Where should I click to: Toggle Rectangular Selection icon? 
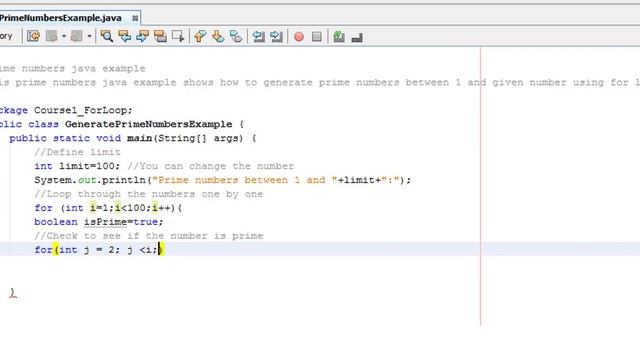178,36
